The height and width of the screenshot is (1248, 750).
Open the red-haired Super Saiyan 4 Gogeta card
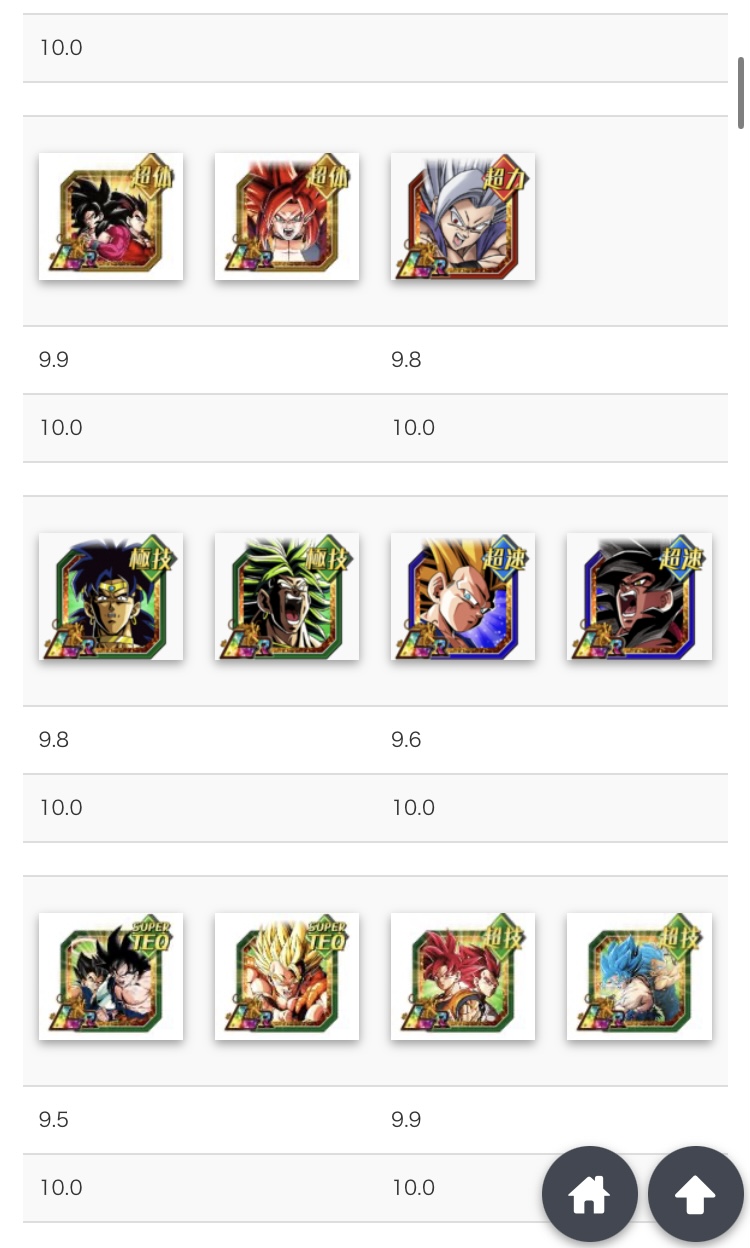287,216
